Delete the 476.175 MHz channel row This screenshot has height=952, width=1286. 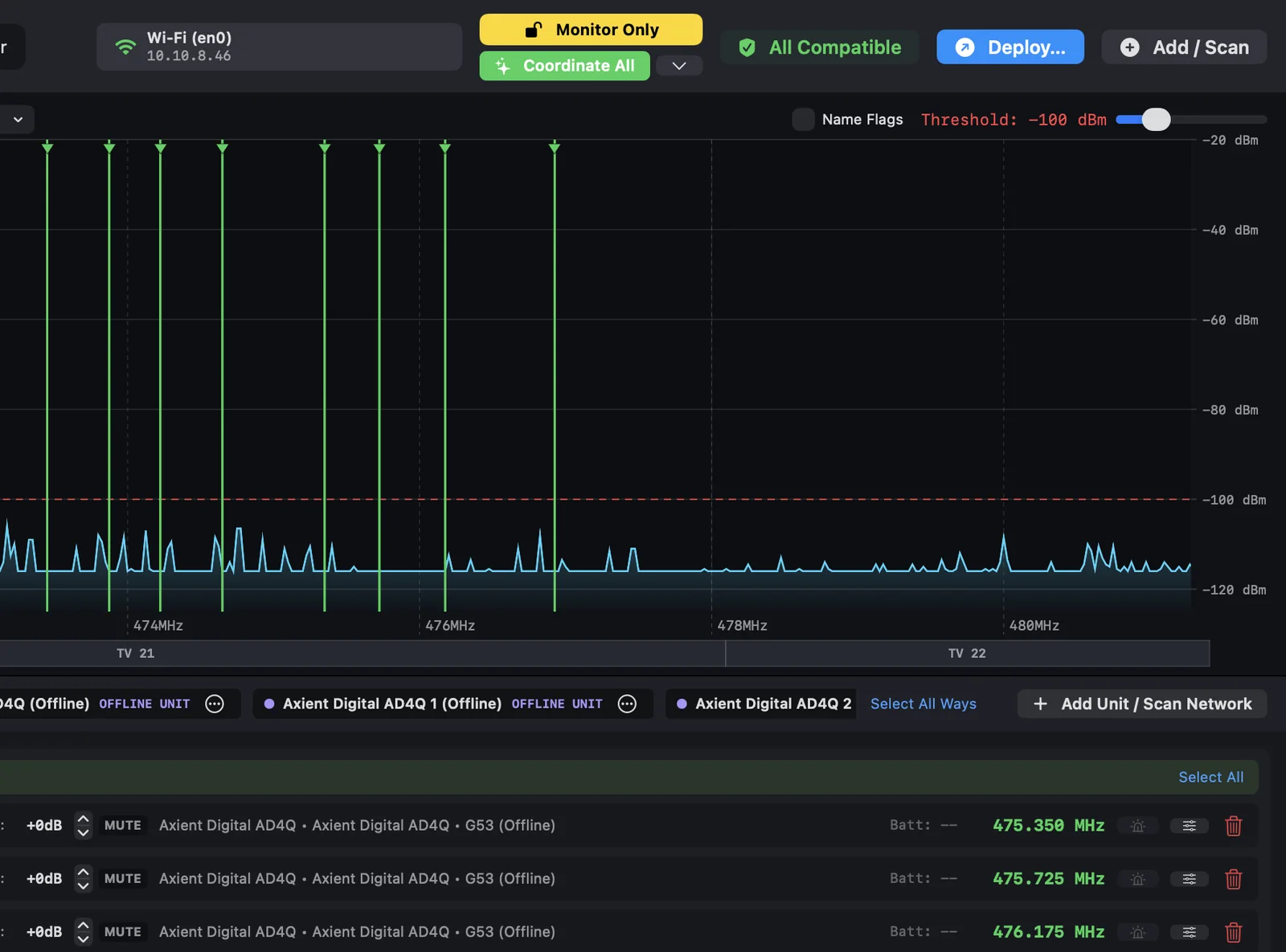point(1233,932)
